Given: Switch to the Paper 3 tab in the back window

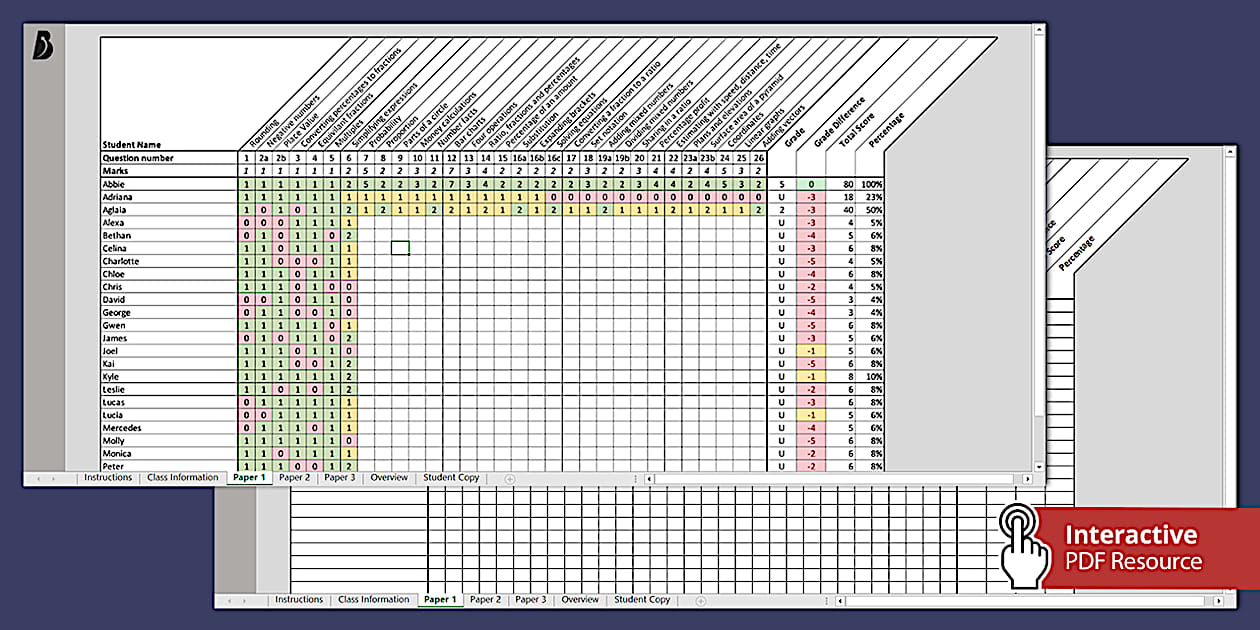Looking at the screenshot, I should pos(530,600).
